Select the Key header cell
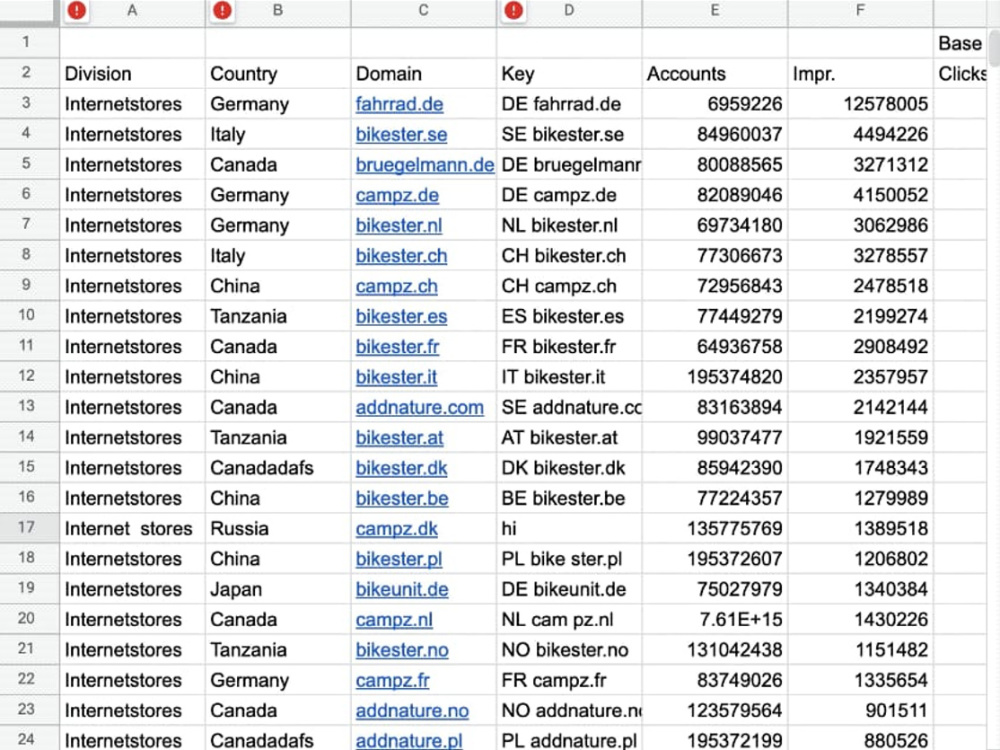 [570, 73]
